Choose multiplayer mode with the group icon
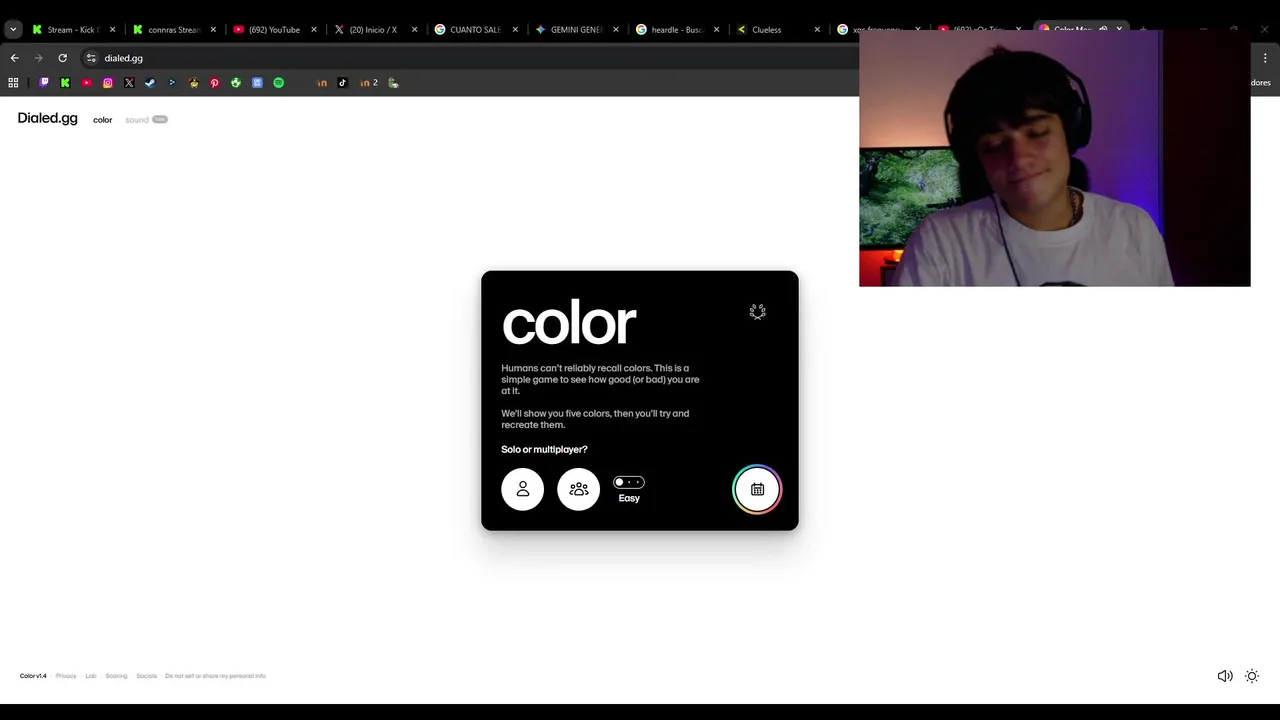 tap(578, 489)
